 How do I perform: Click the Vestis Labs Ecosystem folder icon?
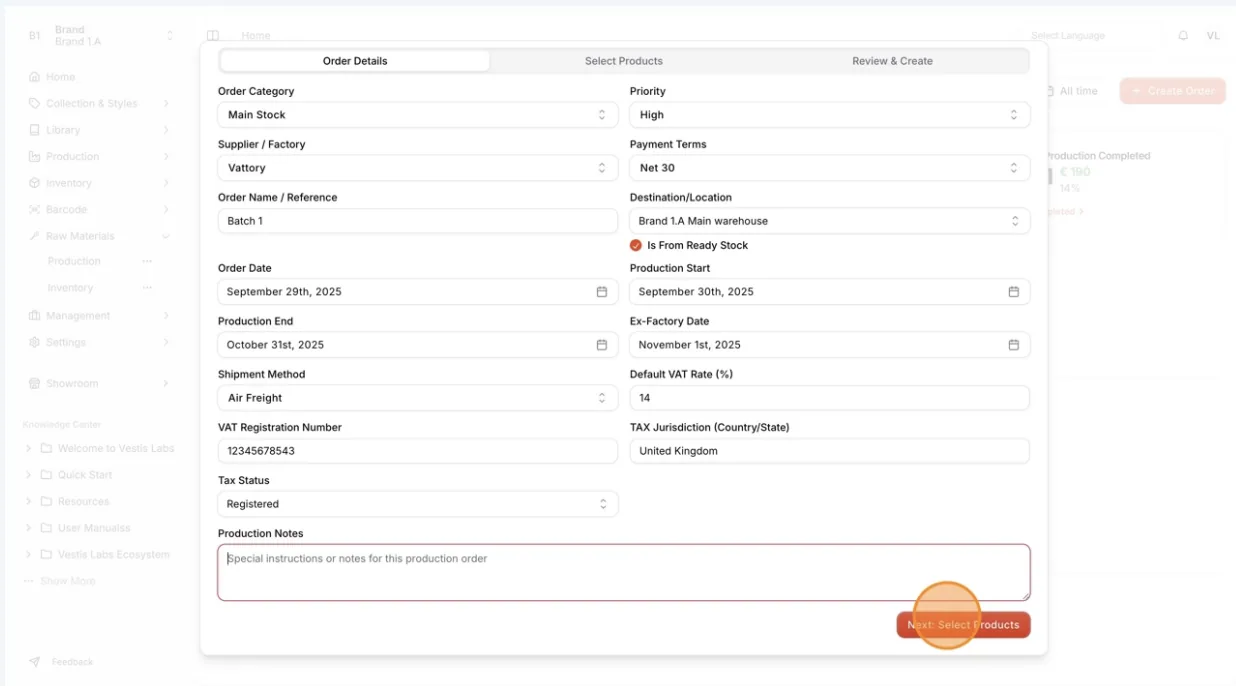46,554
